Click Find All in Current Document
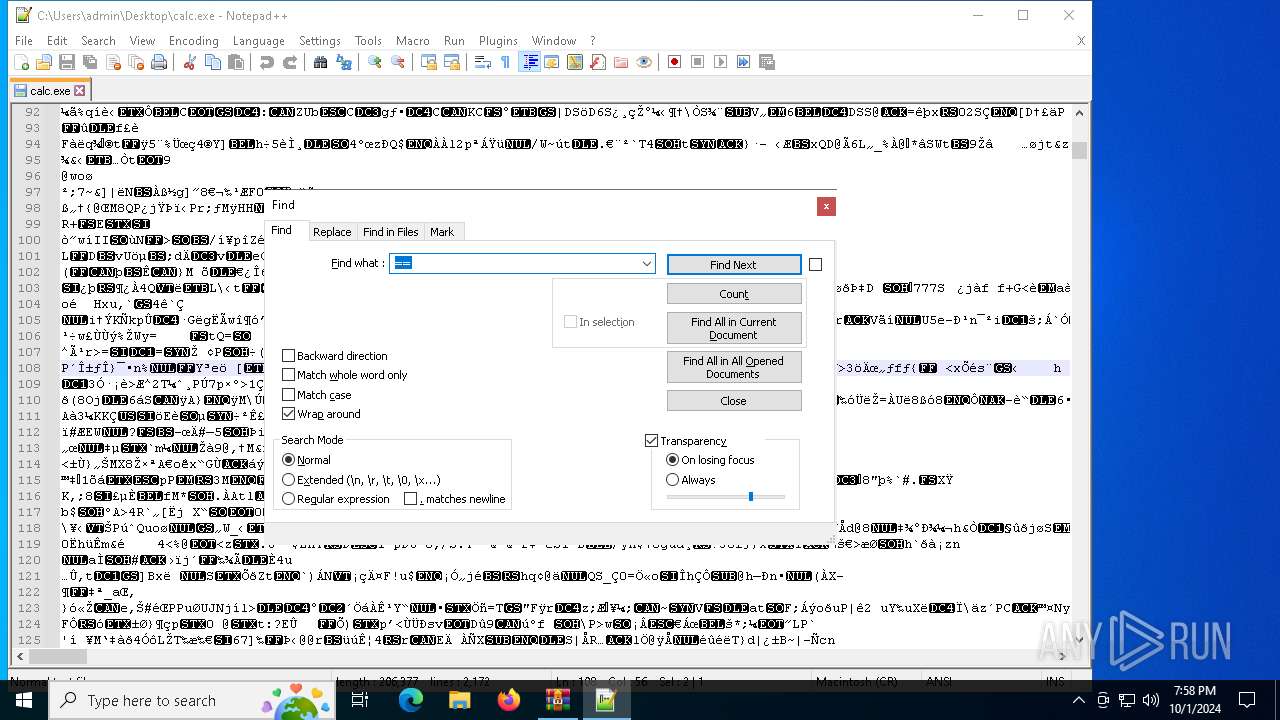 coord(734,328)
